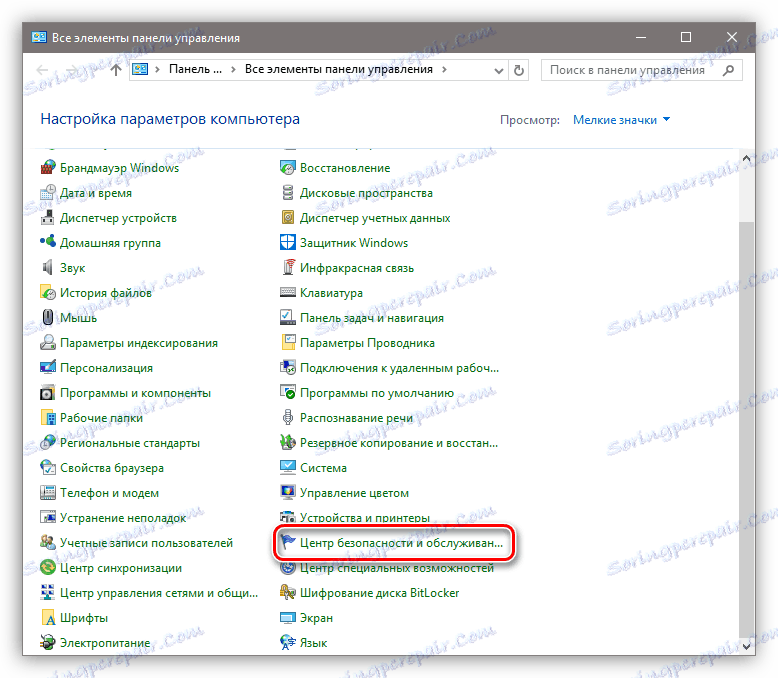The image size is (778, 678).
Task: Open the Электропитание icon
Action: (x=48, y=643)
